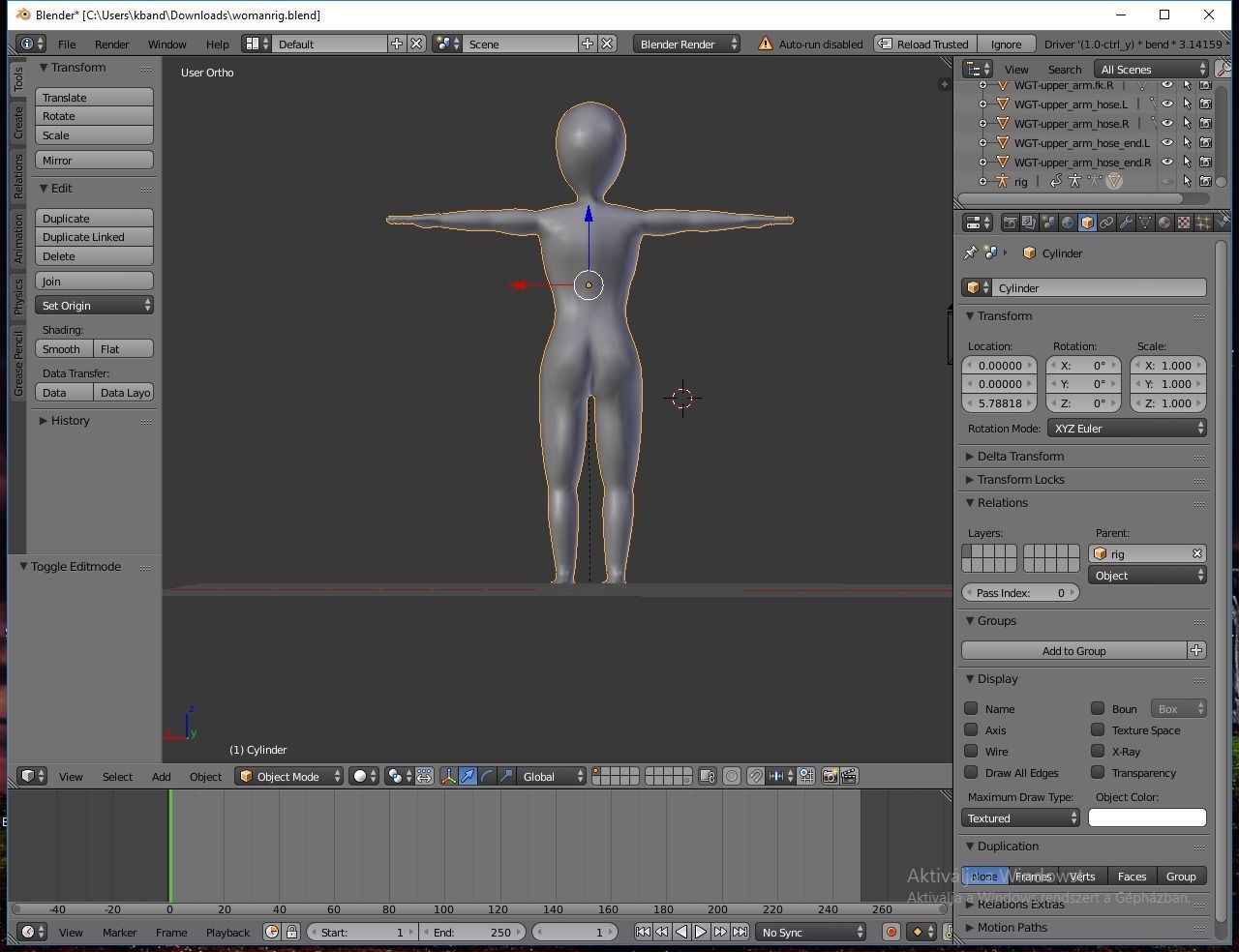Enable the Wire display checkbox
The width and height of the screenshot is (1239, 952).
[x=971, y=751]
